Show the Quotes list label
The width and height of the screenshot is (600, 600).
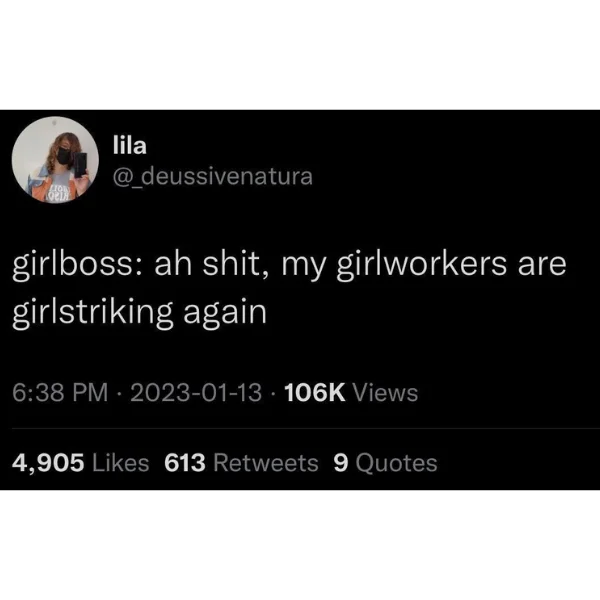pyautogui.click(x=396, y=463)
